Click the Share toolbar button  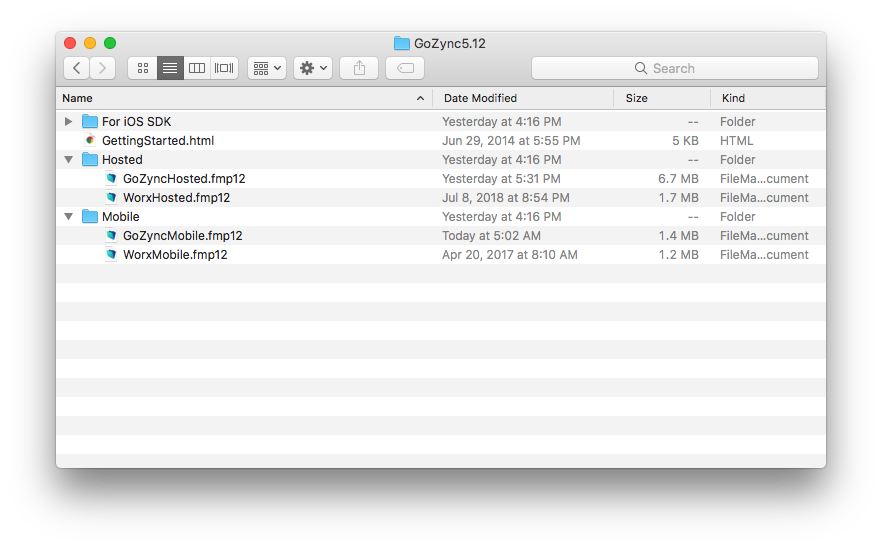pos(359,68)
